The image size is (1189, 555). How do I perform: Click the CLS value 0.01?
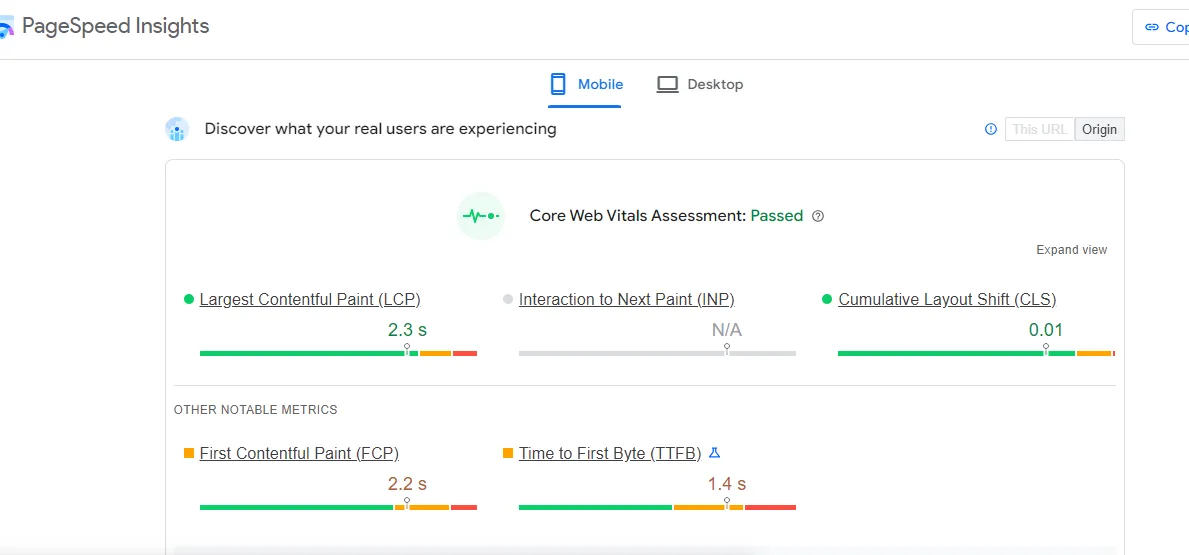1046,330
